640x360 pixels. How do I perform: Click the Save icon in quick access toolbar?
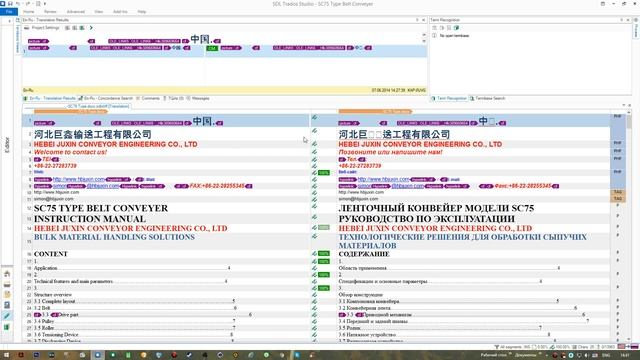10,4
